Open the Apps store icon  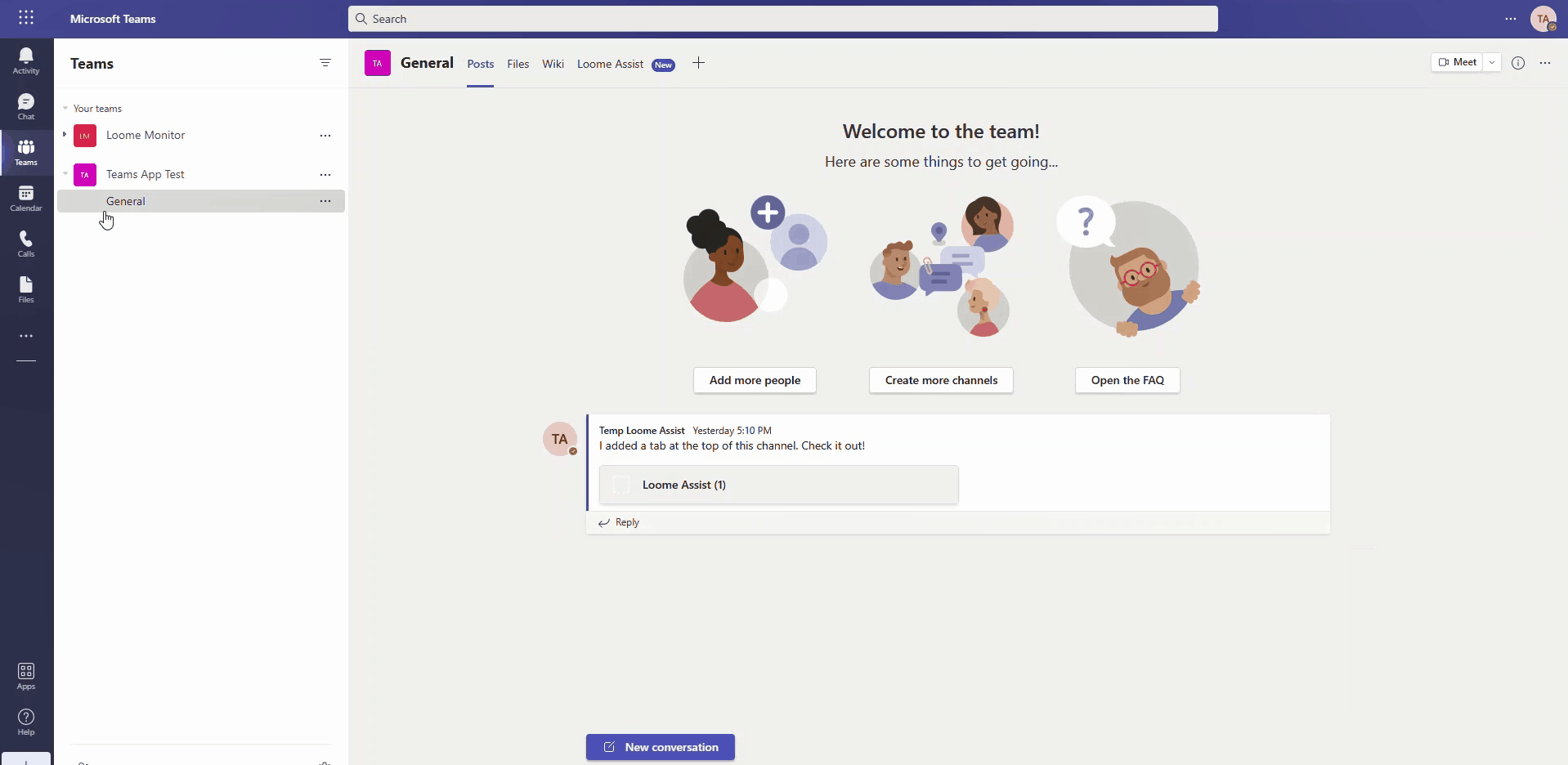[x=26, y=676]
